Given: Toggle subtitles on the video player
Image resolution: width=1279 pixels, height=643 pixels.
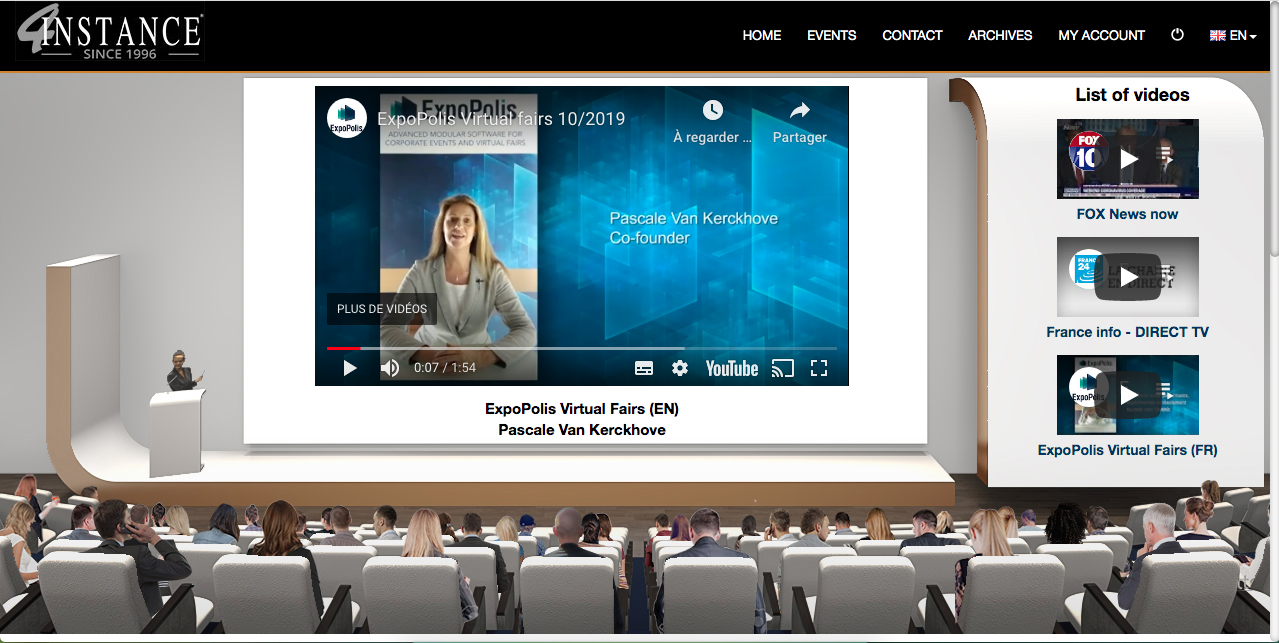Looking at the screenshot, I should 644,368.
